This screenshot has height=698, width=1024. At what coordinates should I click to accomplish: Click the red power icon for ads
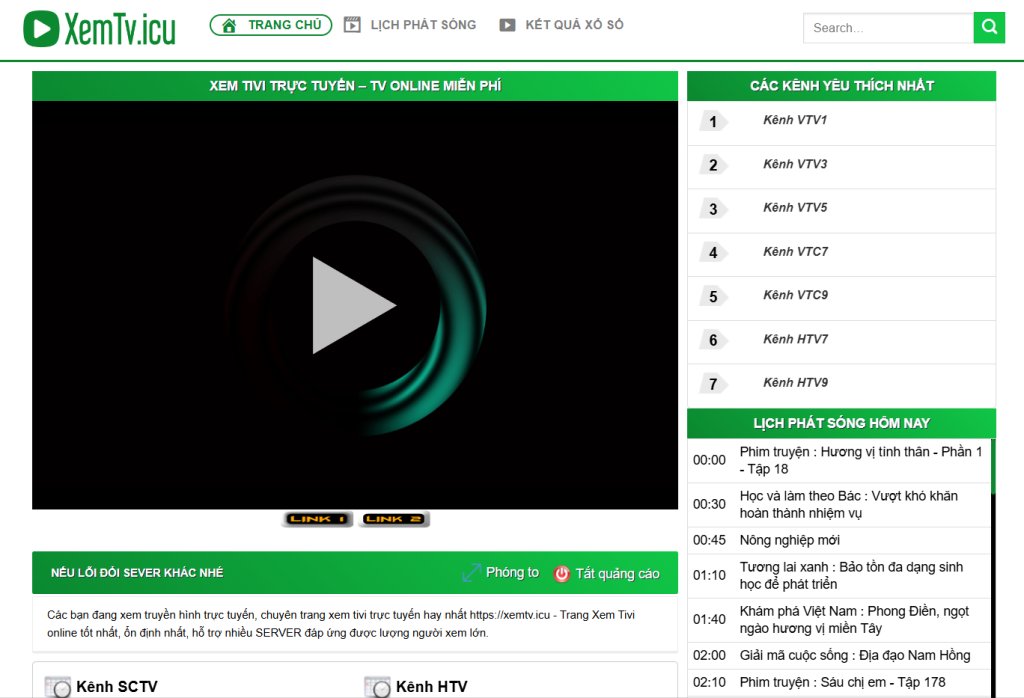(x=561, y=574)
